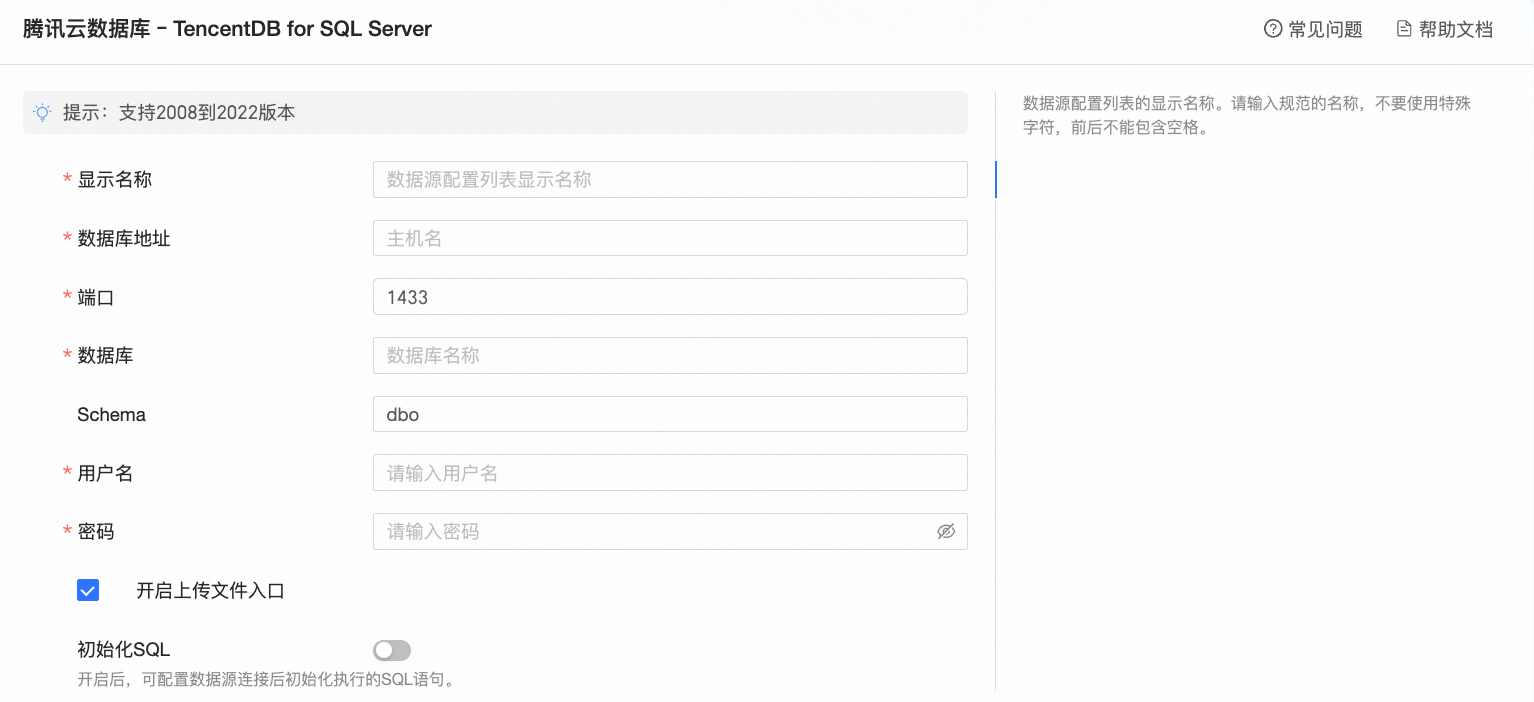This screenshot has height=702, width=1534.
Task: Click the 数据库地址 host name field
Action: [670, 238]
